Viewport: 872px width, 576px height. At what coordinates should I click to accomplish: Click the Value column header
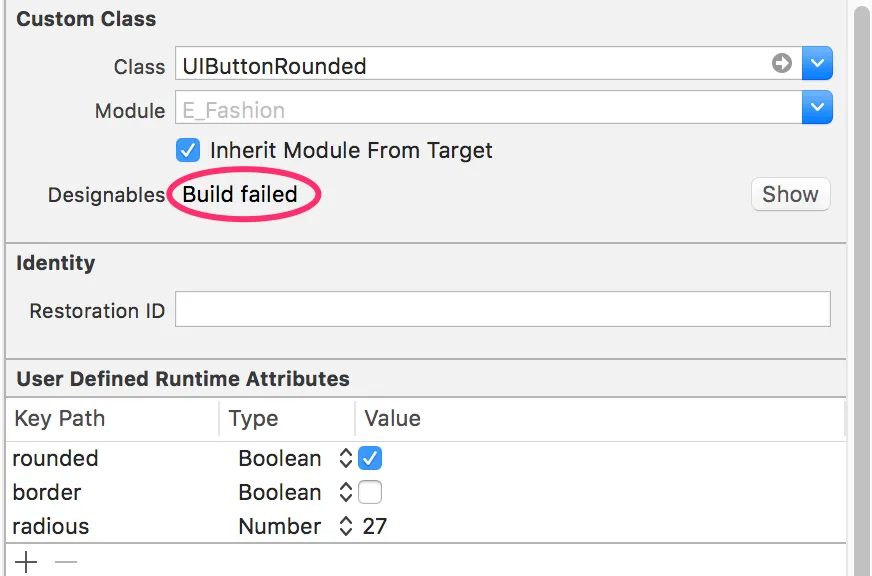(392, 419)
